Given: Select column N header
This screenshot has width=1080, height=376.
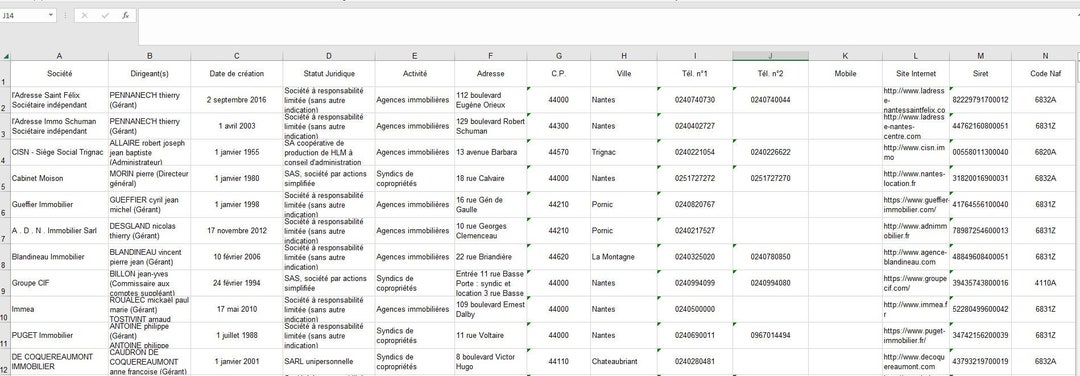Looking at the screenshot, I should coord(1046,56).
